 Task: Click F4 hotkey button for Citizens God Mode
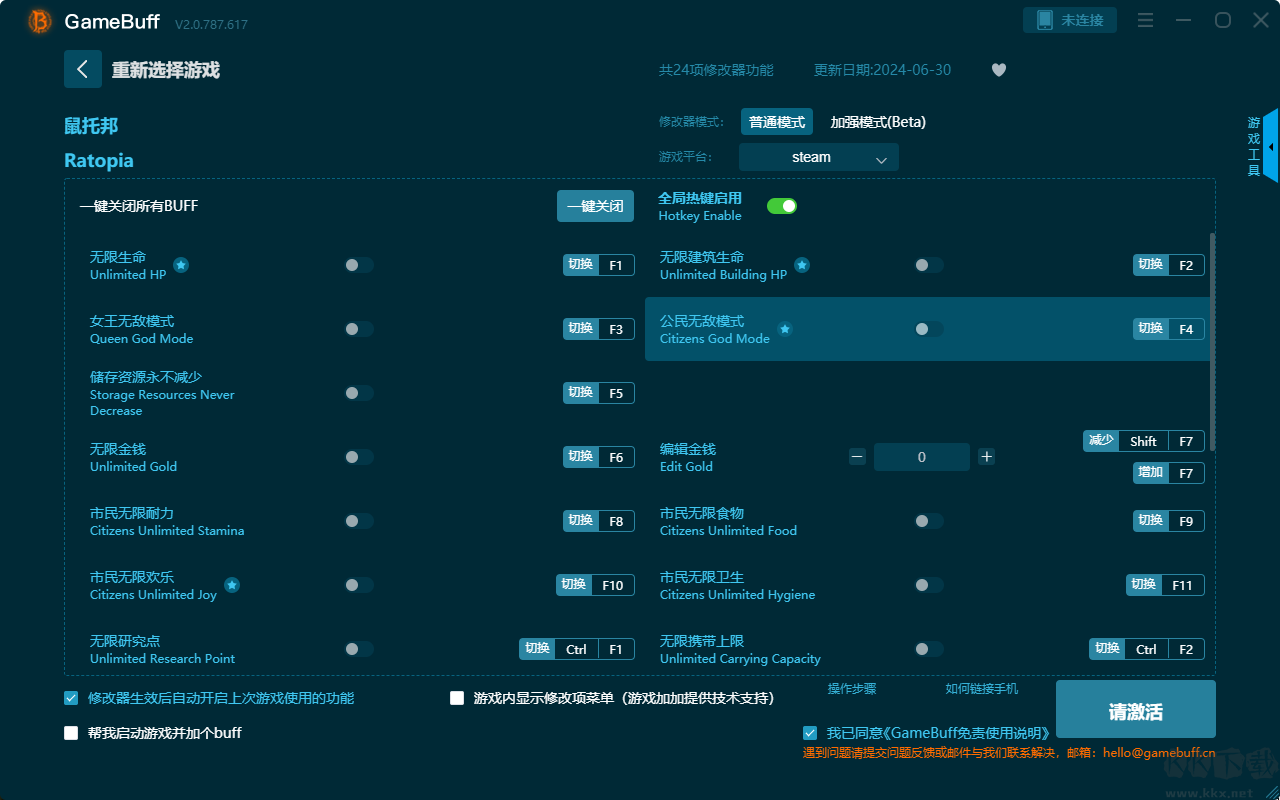[1169, 329]
